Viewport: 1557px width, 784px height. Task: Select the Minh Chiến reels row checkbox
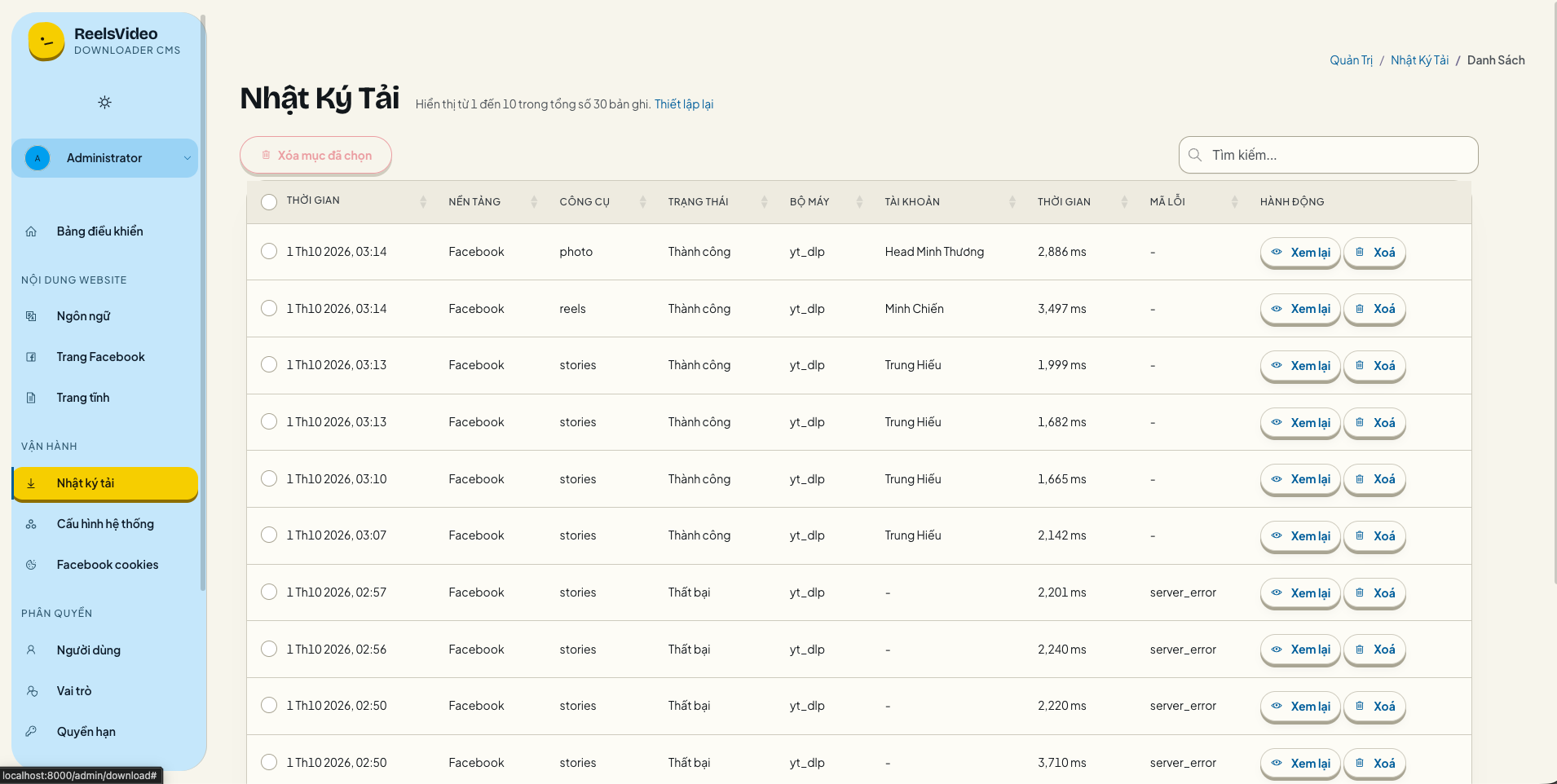269,308
